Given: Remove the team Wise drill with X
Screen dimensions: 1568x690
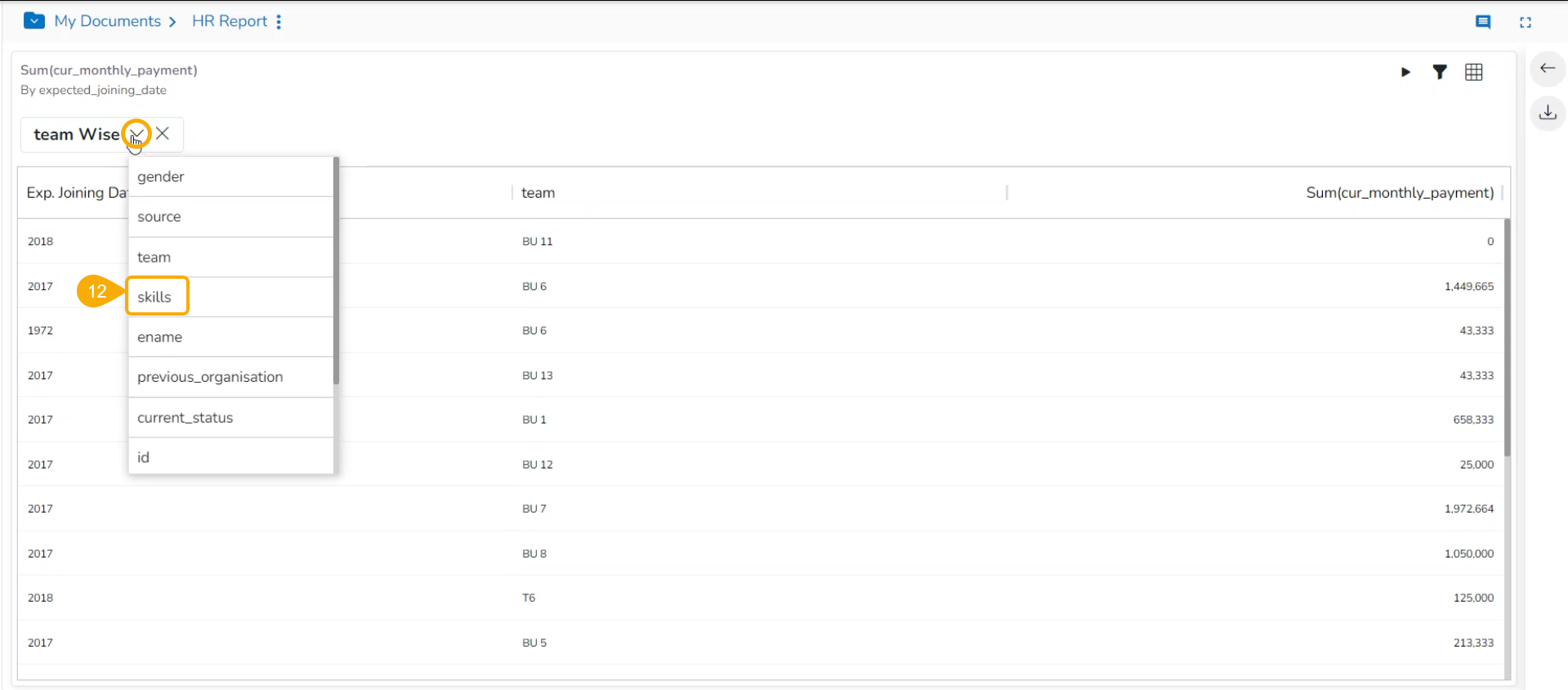Looking at the screenshot, I should pyautogui.click(x=163, y=133).
